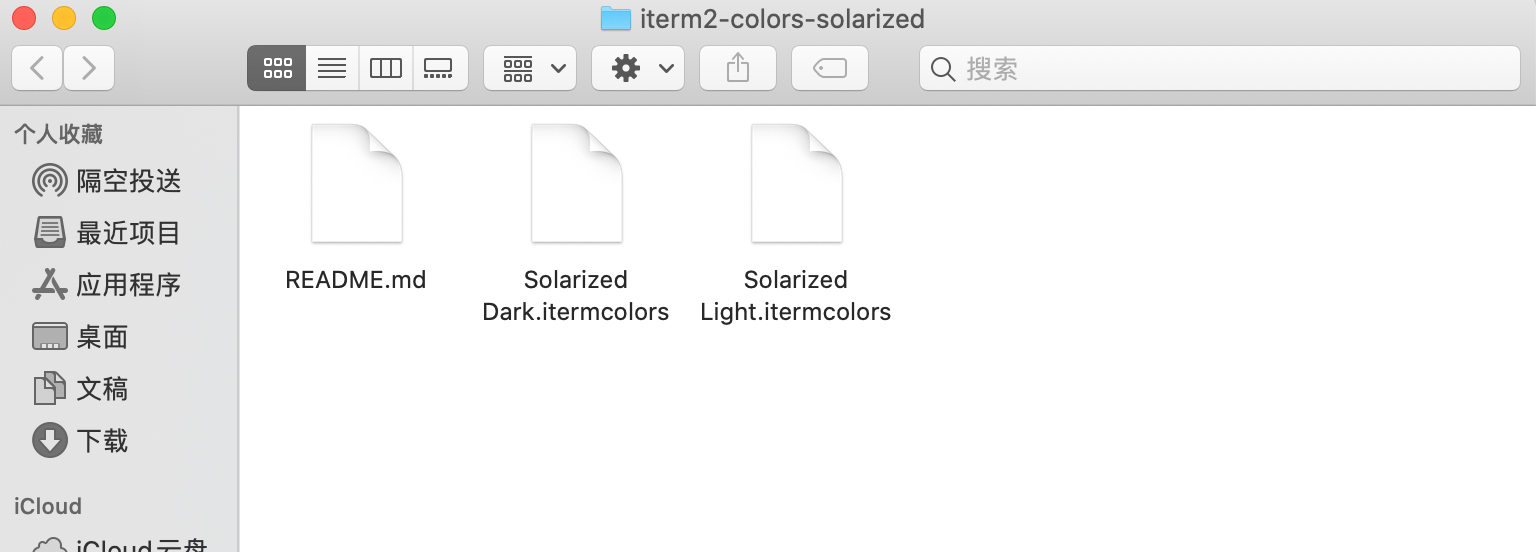Open 应用程序 (Applications) in sidebar
Screen dimensions: 1536x552
coord(108,285)
